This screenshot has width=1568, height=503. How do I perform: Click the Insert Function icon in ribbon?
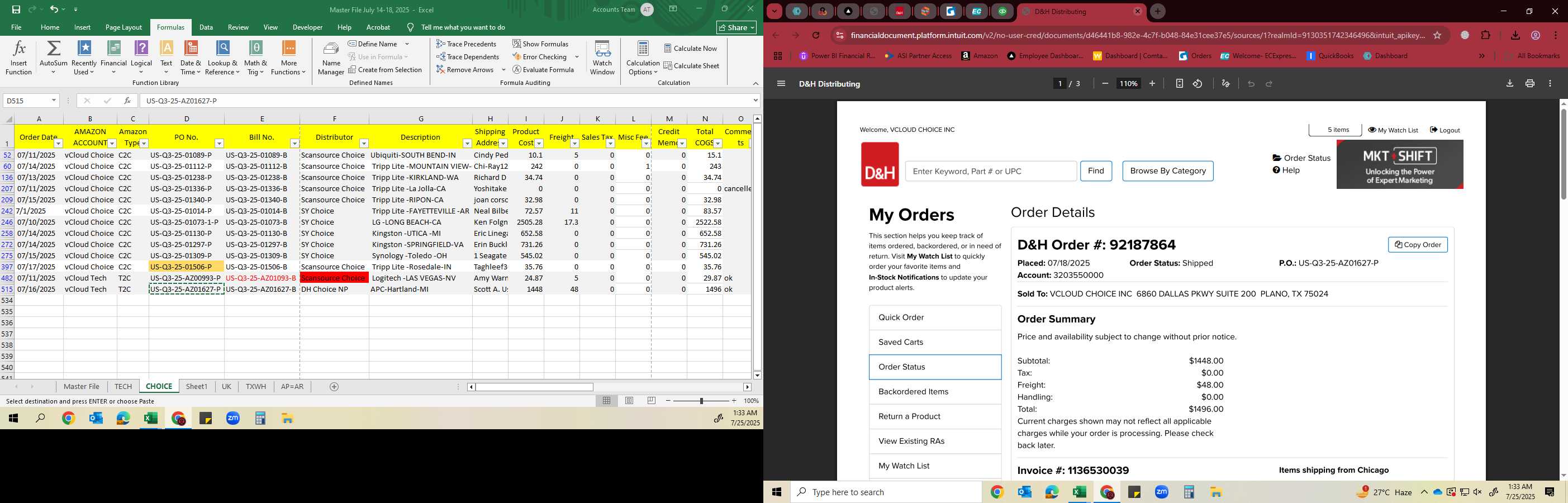point(18,58)
